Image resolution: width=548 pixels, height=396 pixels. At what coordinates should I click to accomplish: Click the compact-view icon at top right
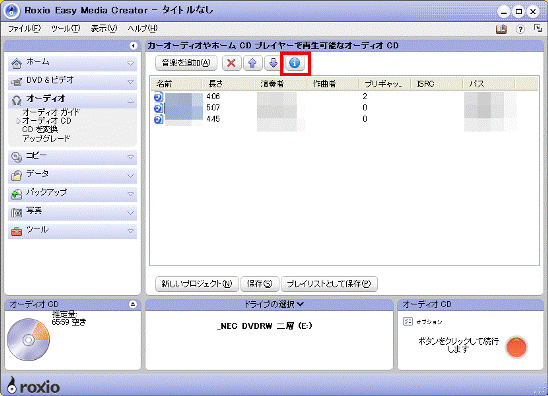(538, 29)
